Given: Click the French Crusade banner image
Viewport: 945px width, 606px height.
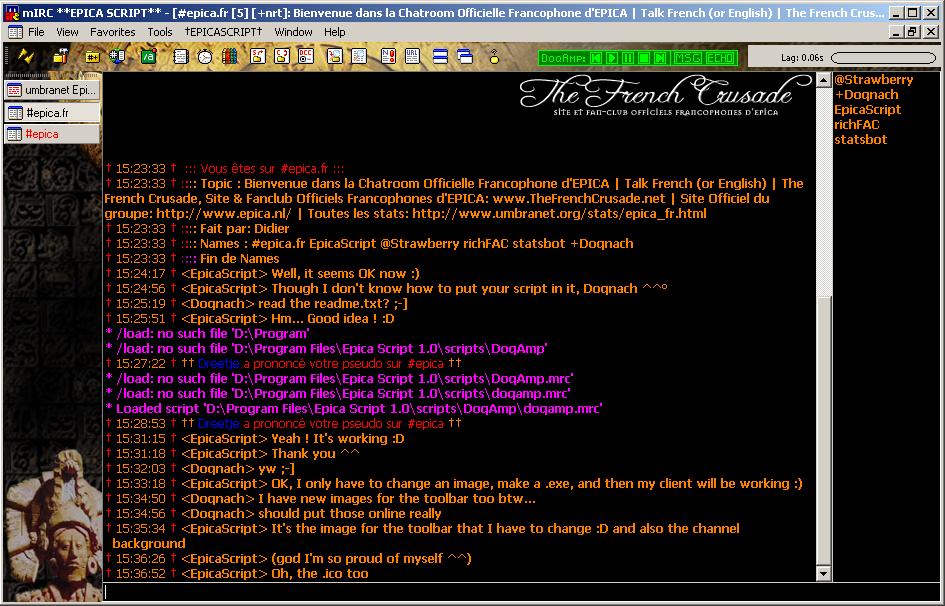Looking at the screenshot, I should (665, 95).
